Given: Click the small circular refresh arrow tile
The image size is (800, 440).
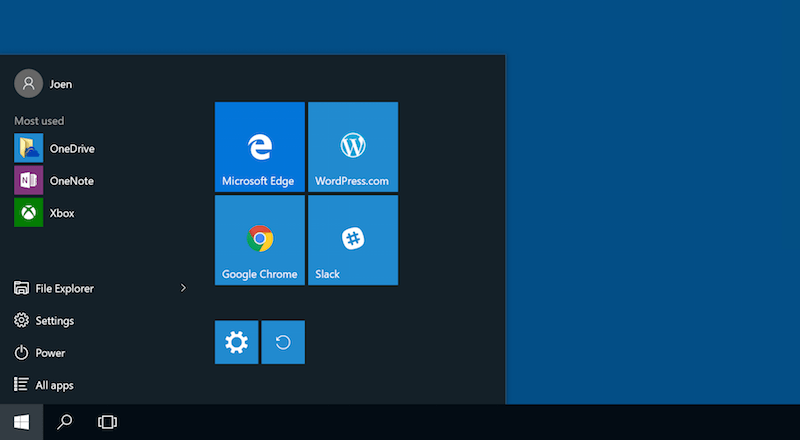Looking at the screenshot, I should [283, 342].
